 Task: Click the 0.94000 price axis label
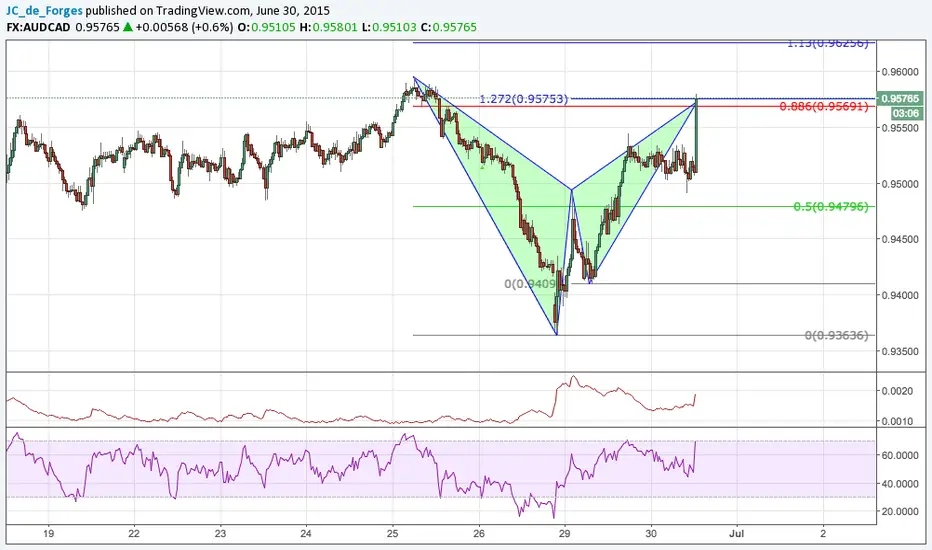coord(900,295)
